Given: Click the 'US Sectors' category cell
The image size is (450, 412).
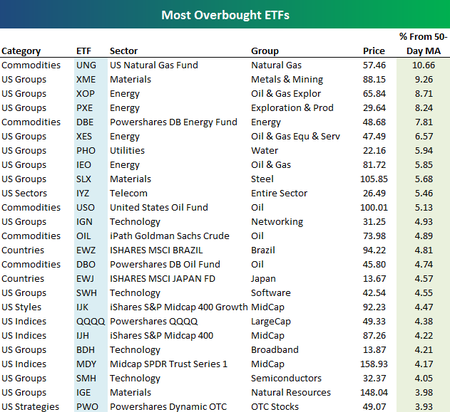Looking at the screenshot, I should [24, 193].
